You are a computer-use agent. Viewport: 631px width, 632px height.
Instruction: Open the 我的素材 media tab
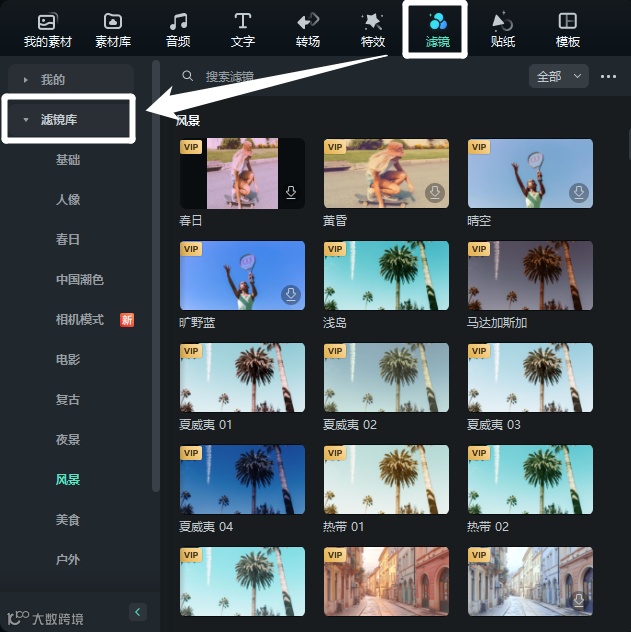(48, 31)
